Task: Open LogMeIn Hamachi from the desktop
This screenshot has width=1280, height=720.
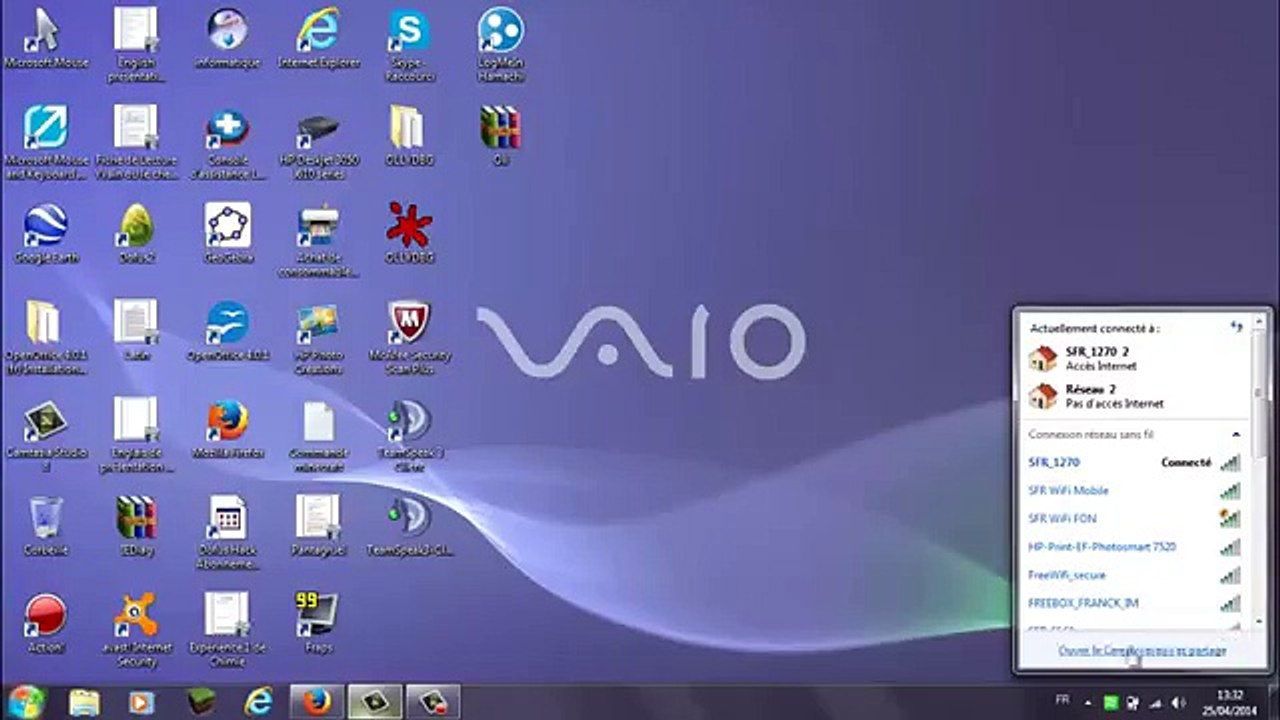Action: [x=501, y=45]
